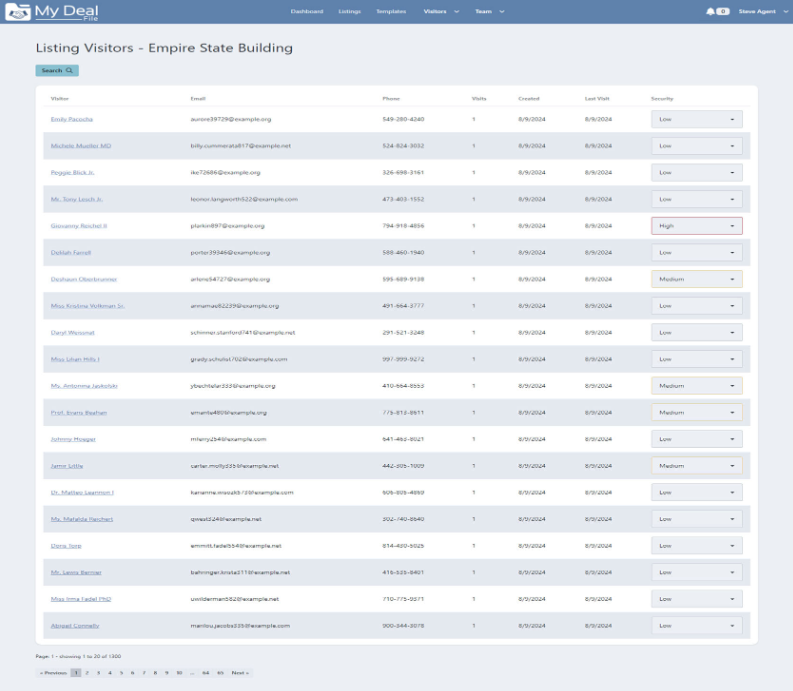
Task: Jump to page 2 in pagination
Action: click(87, 673)
